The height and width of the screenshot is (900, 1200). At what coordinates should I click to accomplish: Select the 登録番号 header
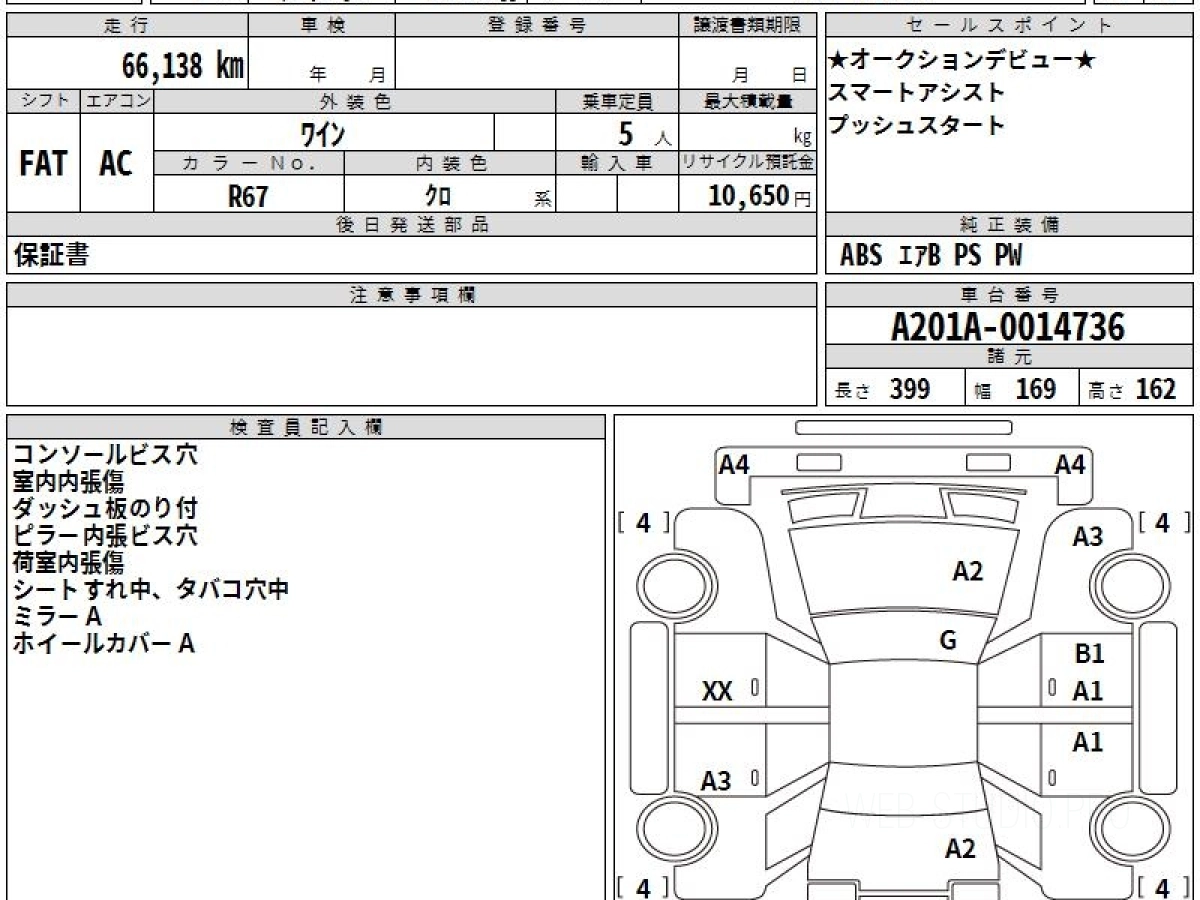537,26
